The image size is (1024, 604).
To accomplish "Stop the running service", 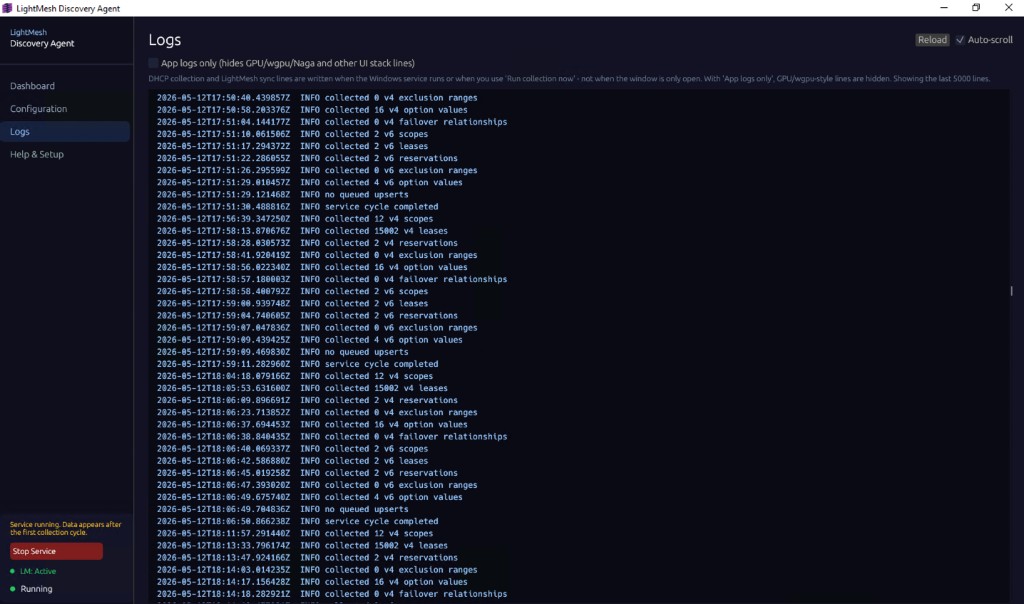I will pyautogui.click(x=56, y=551).
